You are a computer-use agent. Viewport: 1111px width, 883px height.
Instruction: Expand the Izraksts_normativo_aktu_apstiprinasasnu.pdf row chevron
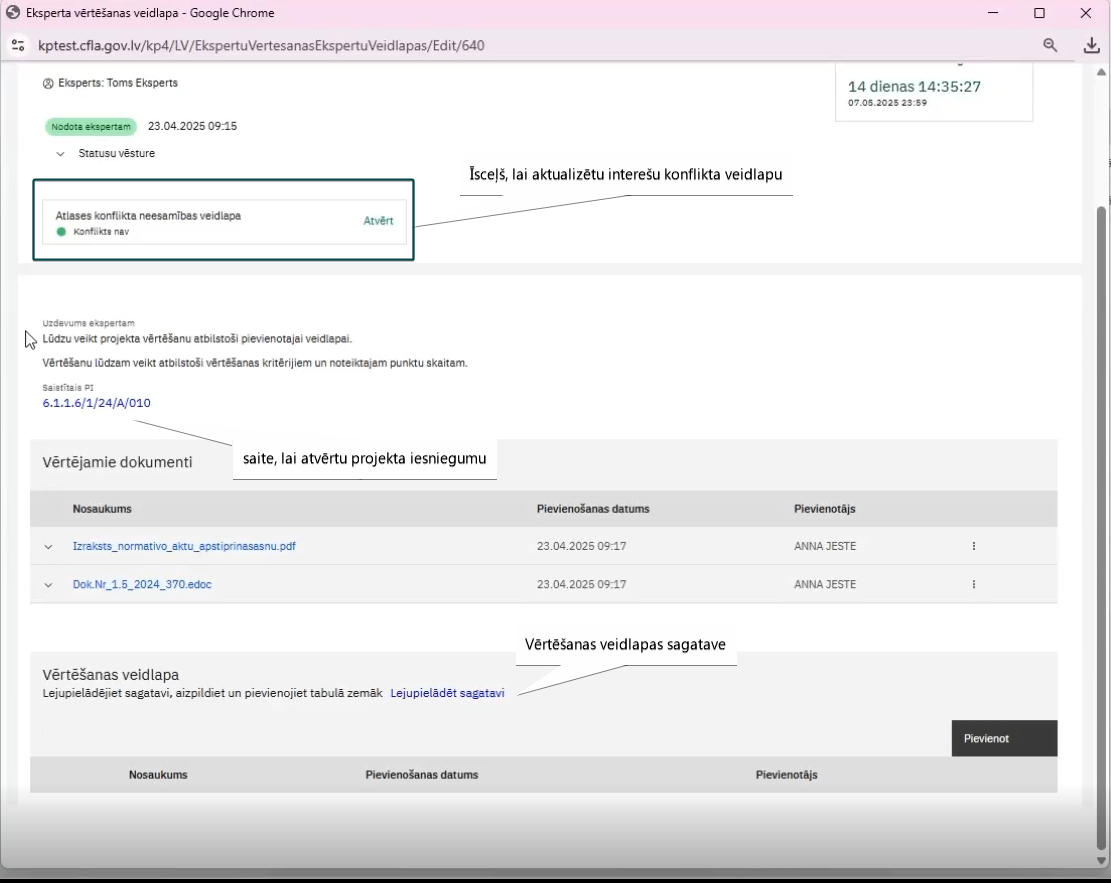(48, 547)
